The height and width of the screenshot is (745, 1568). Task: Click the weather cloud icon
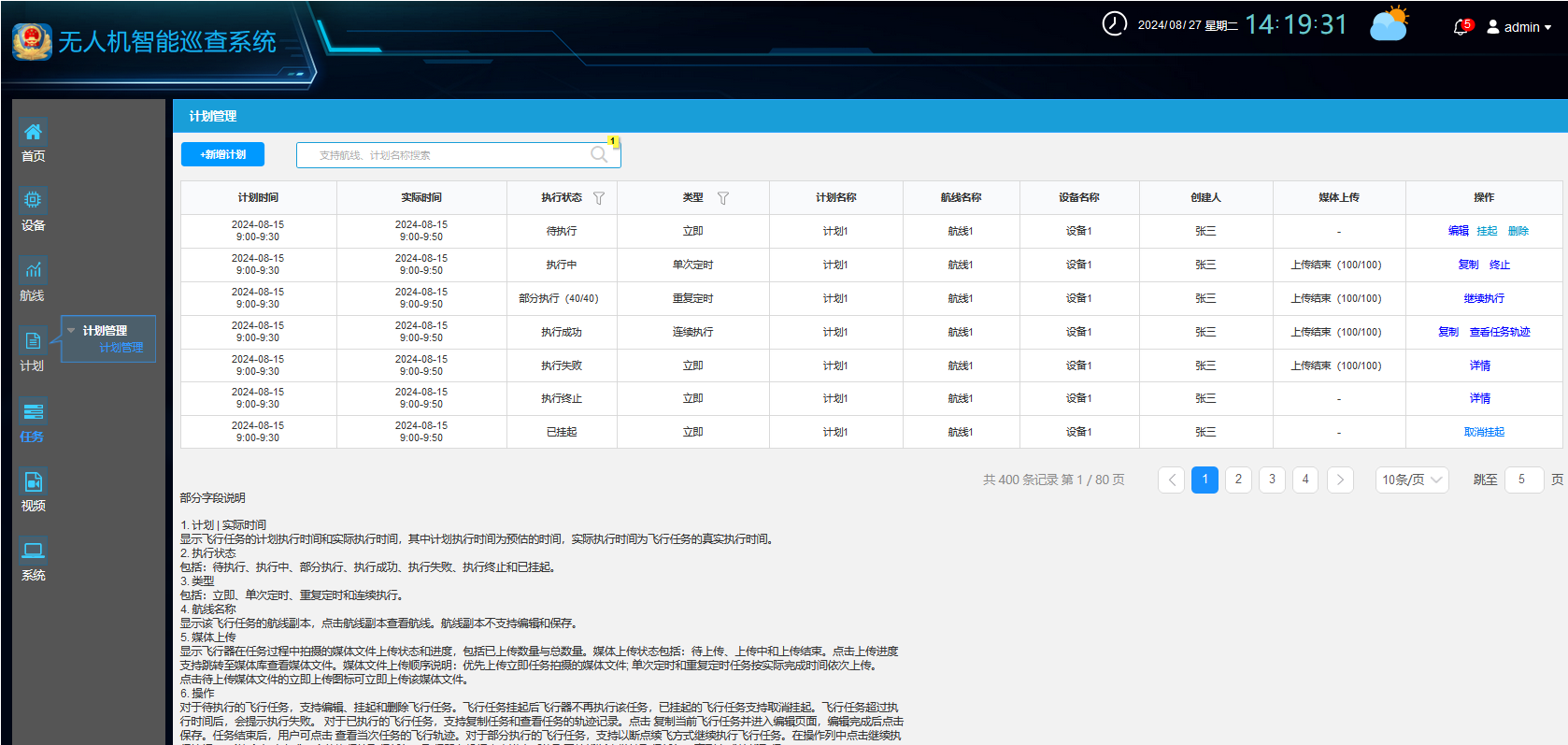coord(1389,24)
